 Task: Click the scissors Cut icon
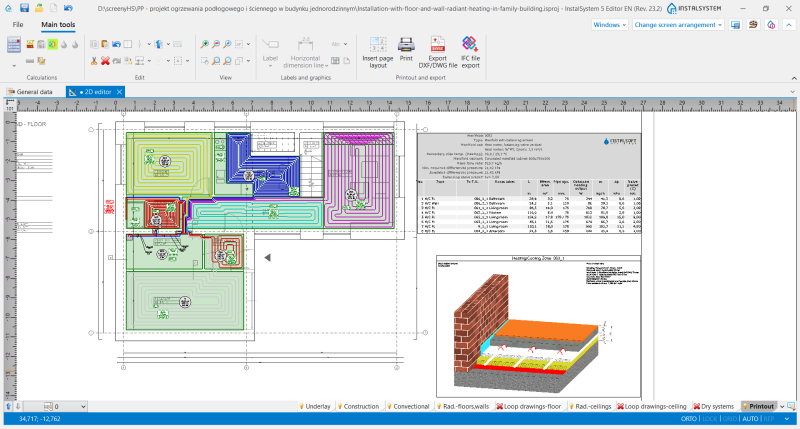tap(94, 61)
